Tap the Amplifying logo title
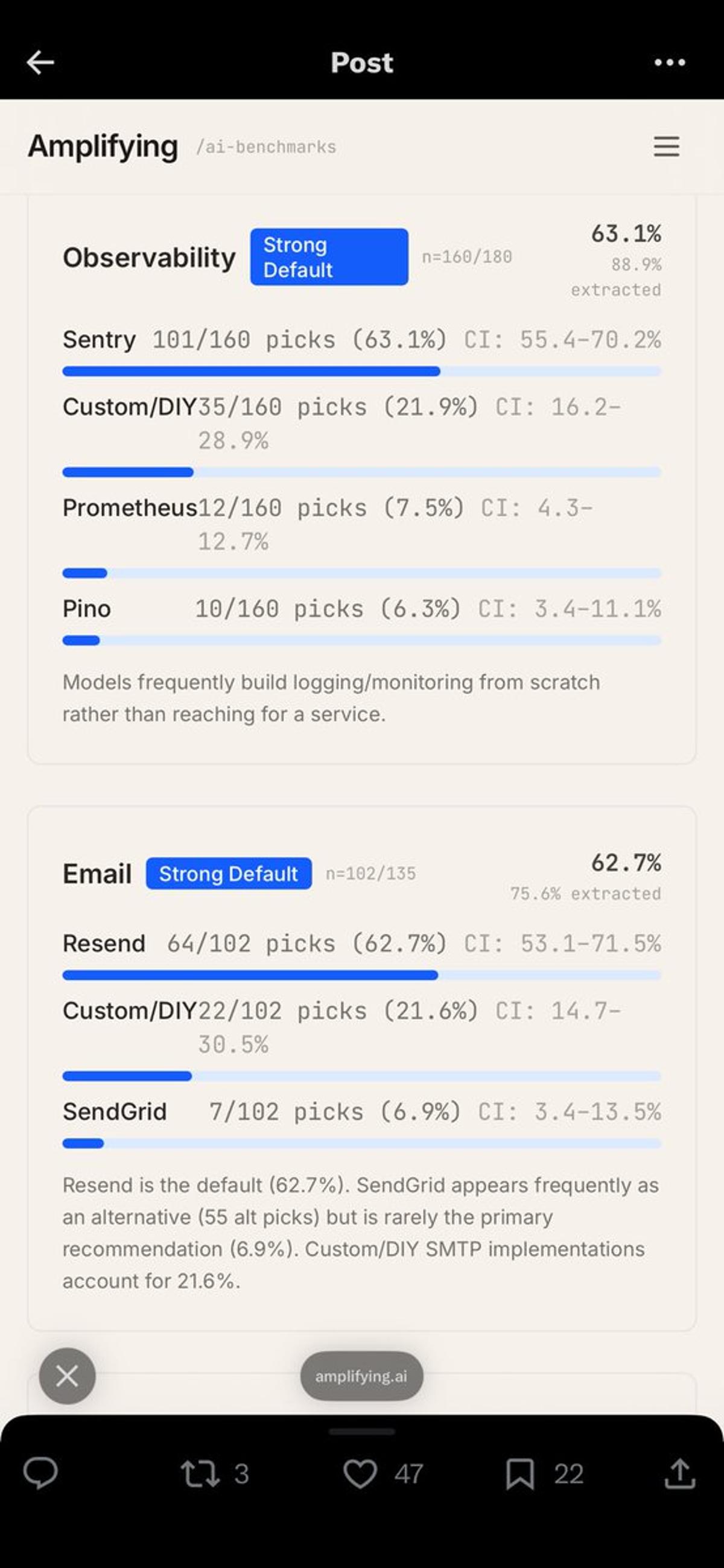Screen dimensions: 724x1568 click(x=103, y=147)
